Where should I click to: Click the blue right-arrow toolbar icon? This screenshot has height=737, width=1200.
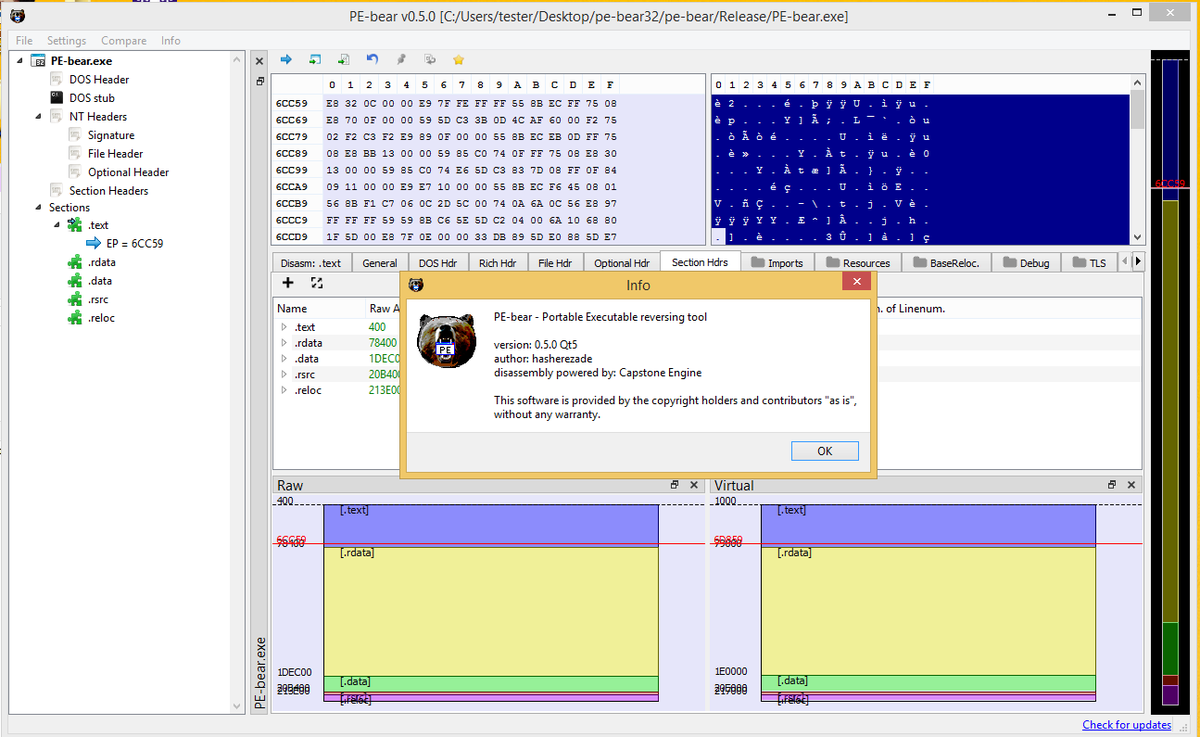click(285, 59)
